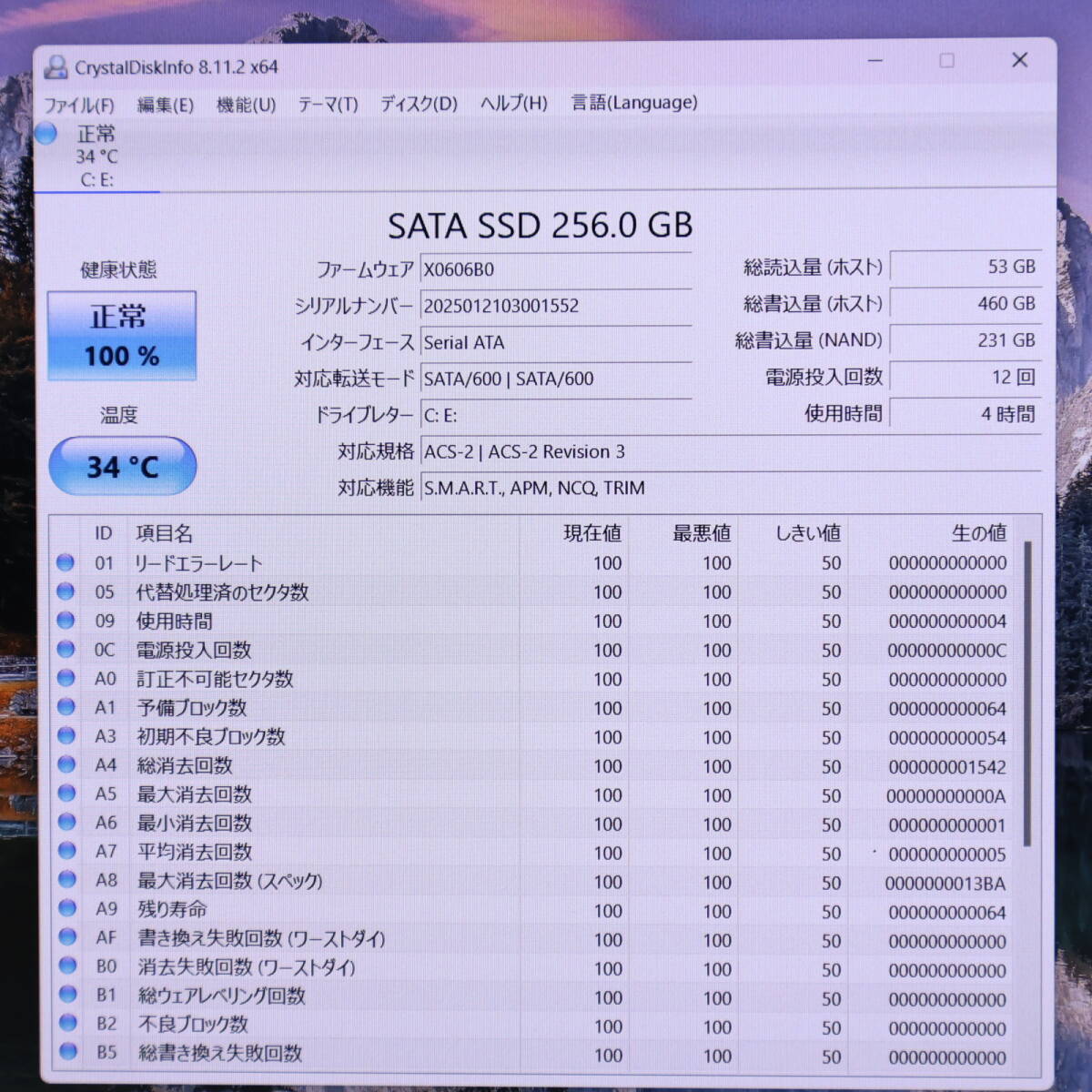Click the standard field ACS-2 | ACS-2 Revision 3
1092x1092 pixels.
tap(731, 451)
